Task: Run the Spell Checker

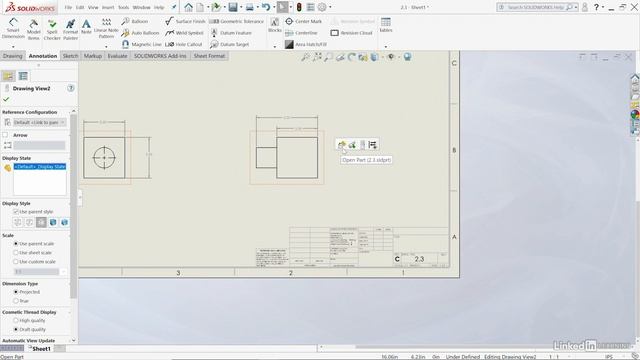Action: pyautogui.click(x=52, y=29)
